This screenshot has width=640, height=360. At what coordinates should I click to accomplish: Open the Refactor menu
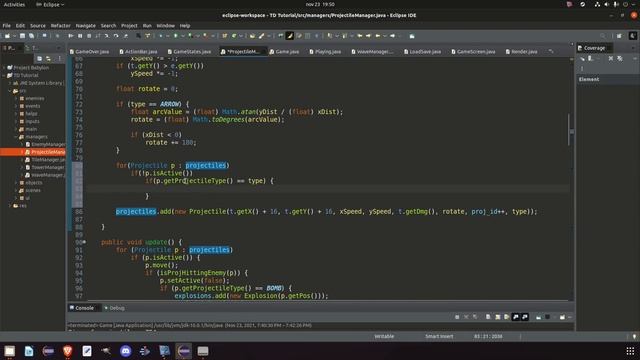[60, 25]
